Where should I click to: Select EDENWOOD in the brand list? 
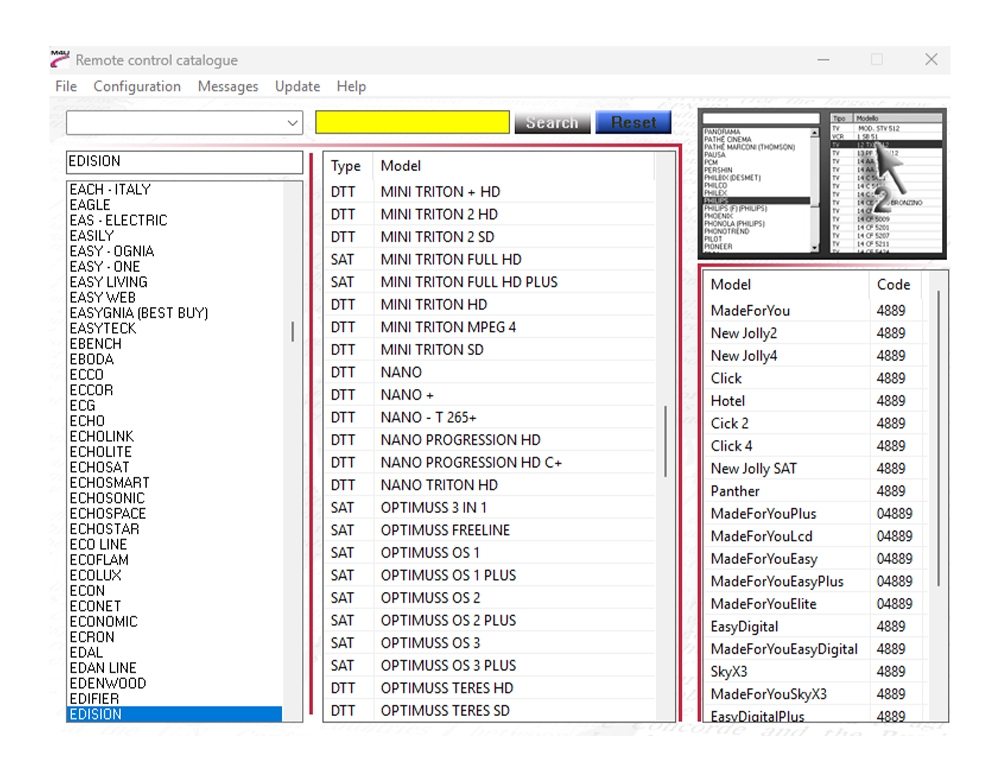[x=108, y=684]
